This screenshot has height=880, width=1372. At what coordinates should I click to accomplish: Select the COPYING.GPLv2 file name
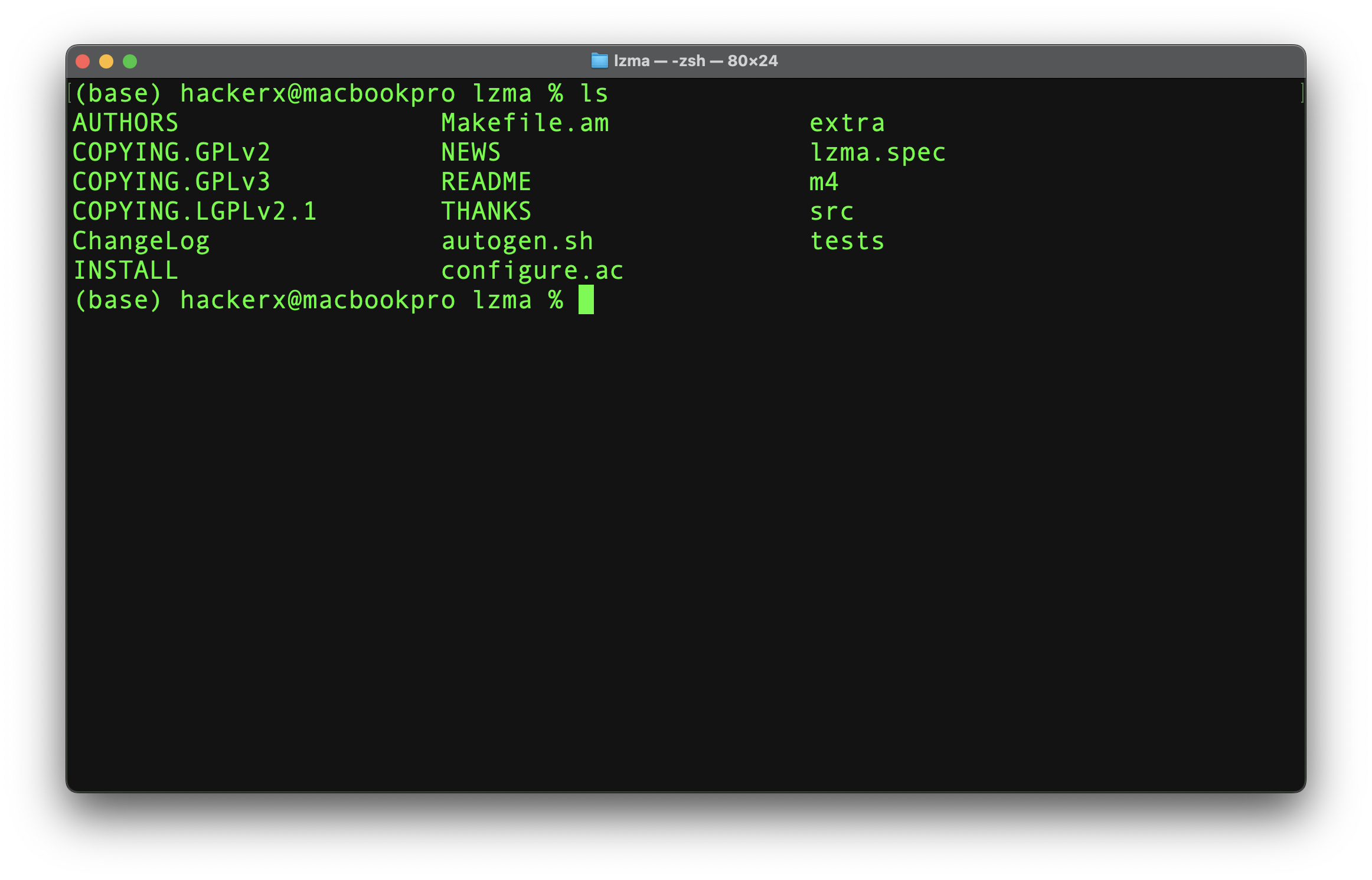(171, 152)
